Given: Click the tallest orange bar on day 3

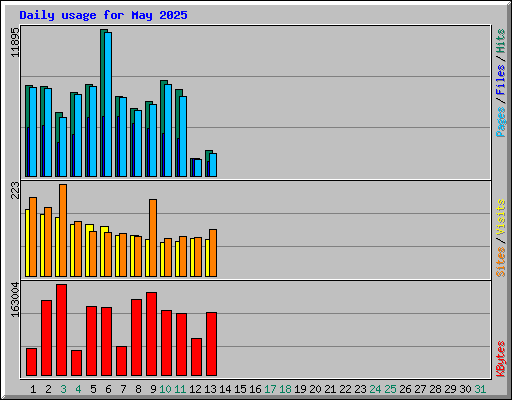Looking at the screenshot, I should [63, 230].
